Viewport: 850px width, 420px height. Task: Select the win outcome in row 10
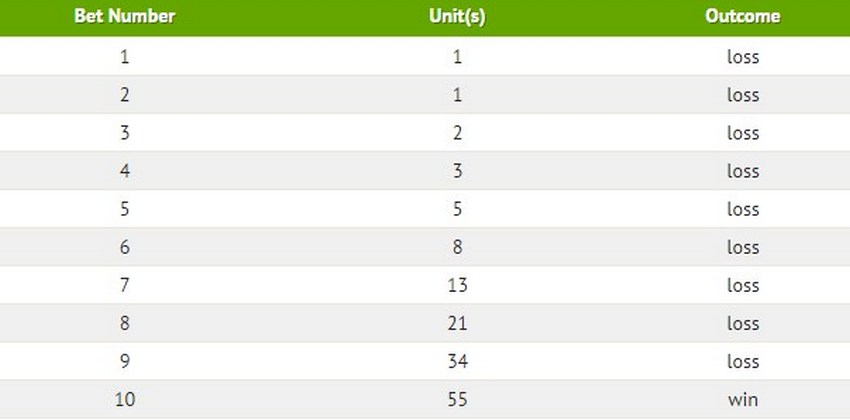743,400
